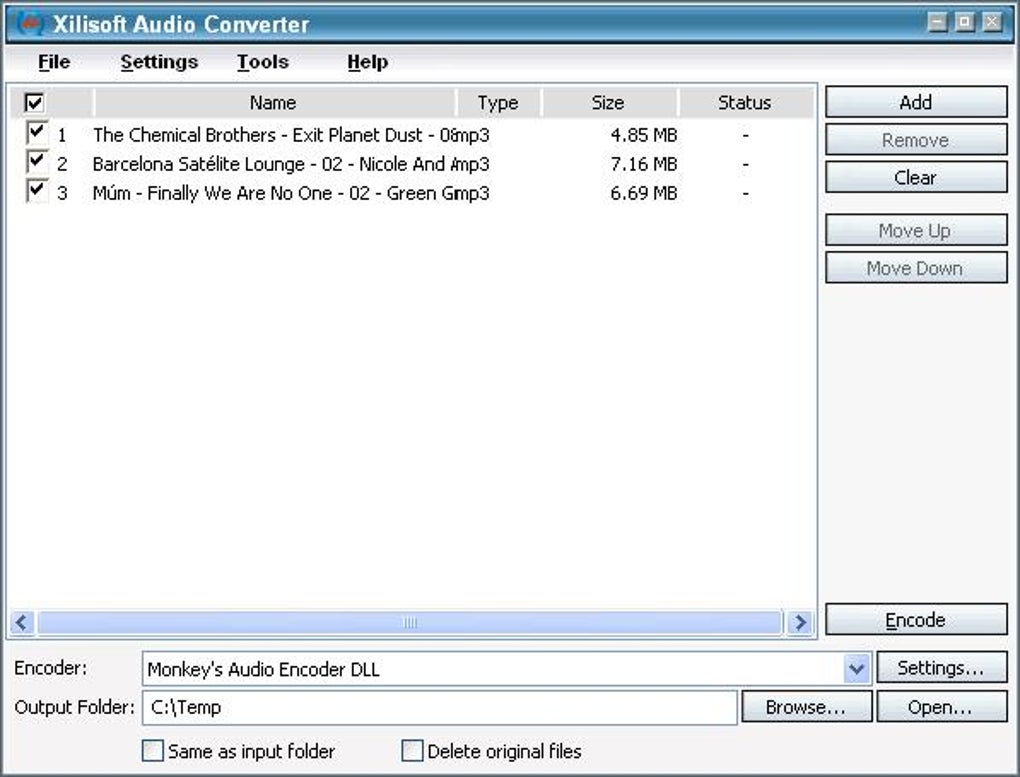Click the Move Up button
1020x777 pixels.
[x=916, y=230]
